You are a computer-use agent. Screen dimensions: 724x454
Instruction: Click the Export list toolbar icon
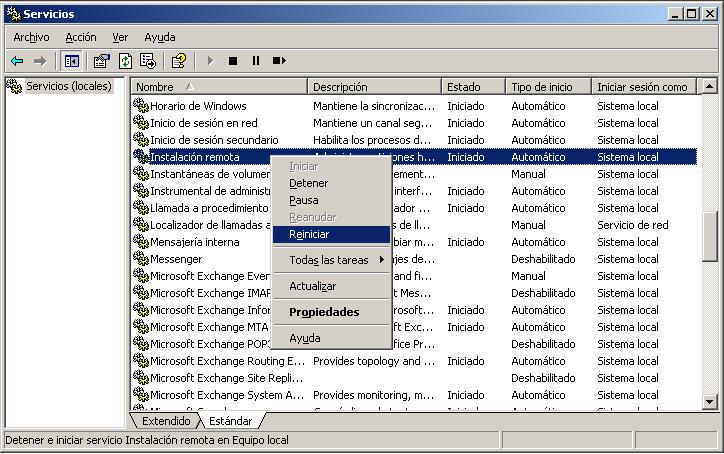coord(148,61)
